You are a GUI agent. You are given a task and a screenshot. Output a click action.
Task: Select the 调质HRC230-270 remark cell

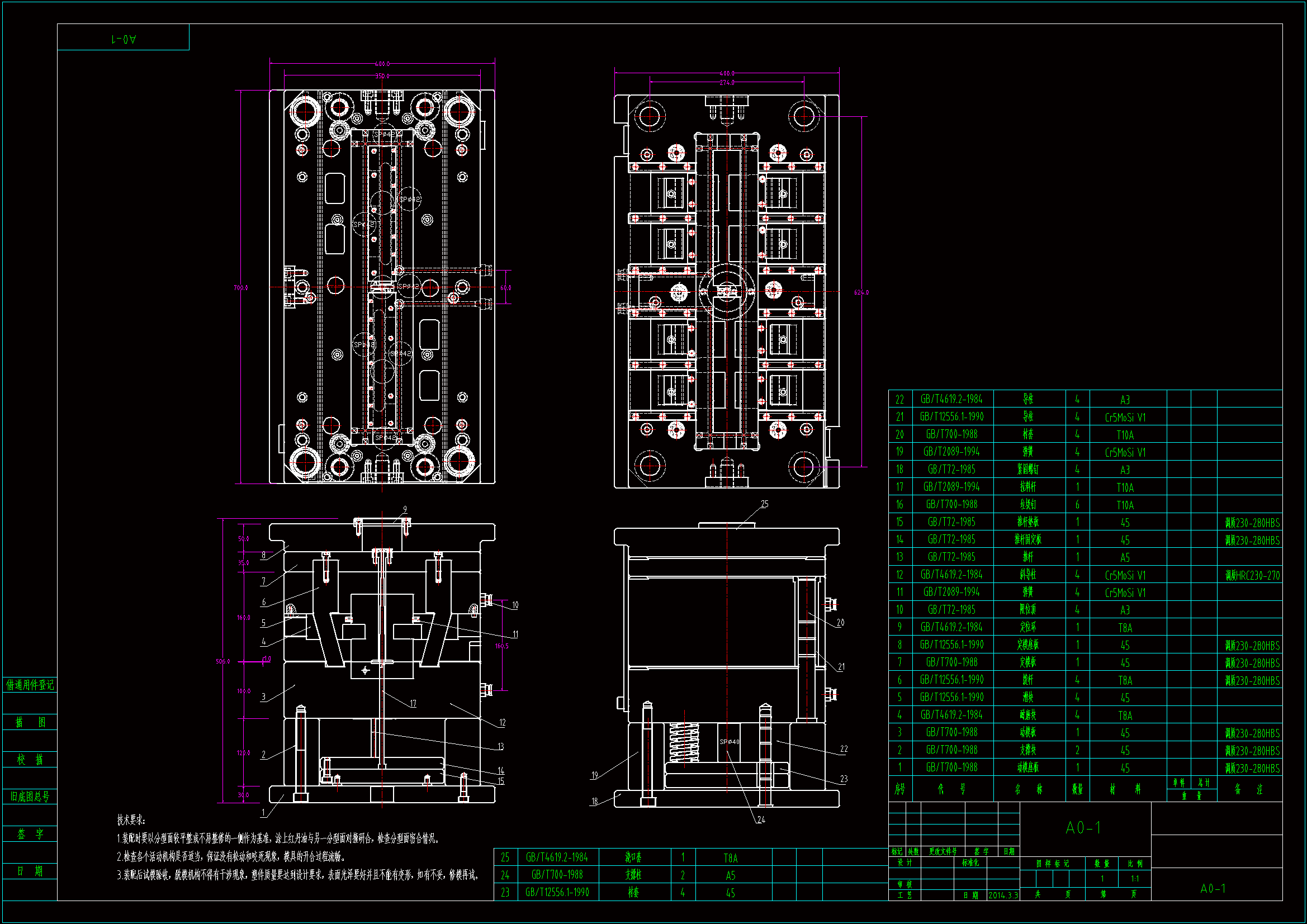pyautogui.click(x=1252, y=576)
